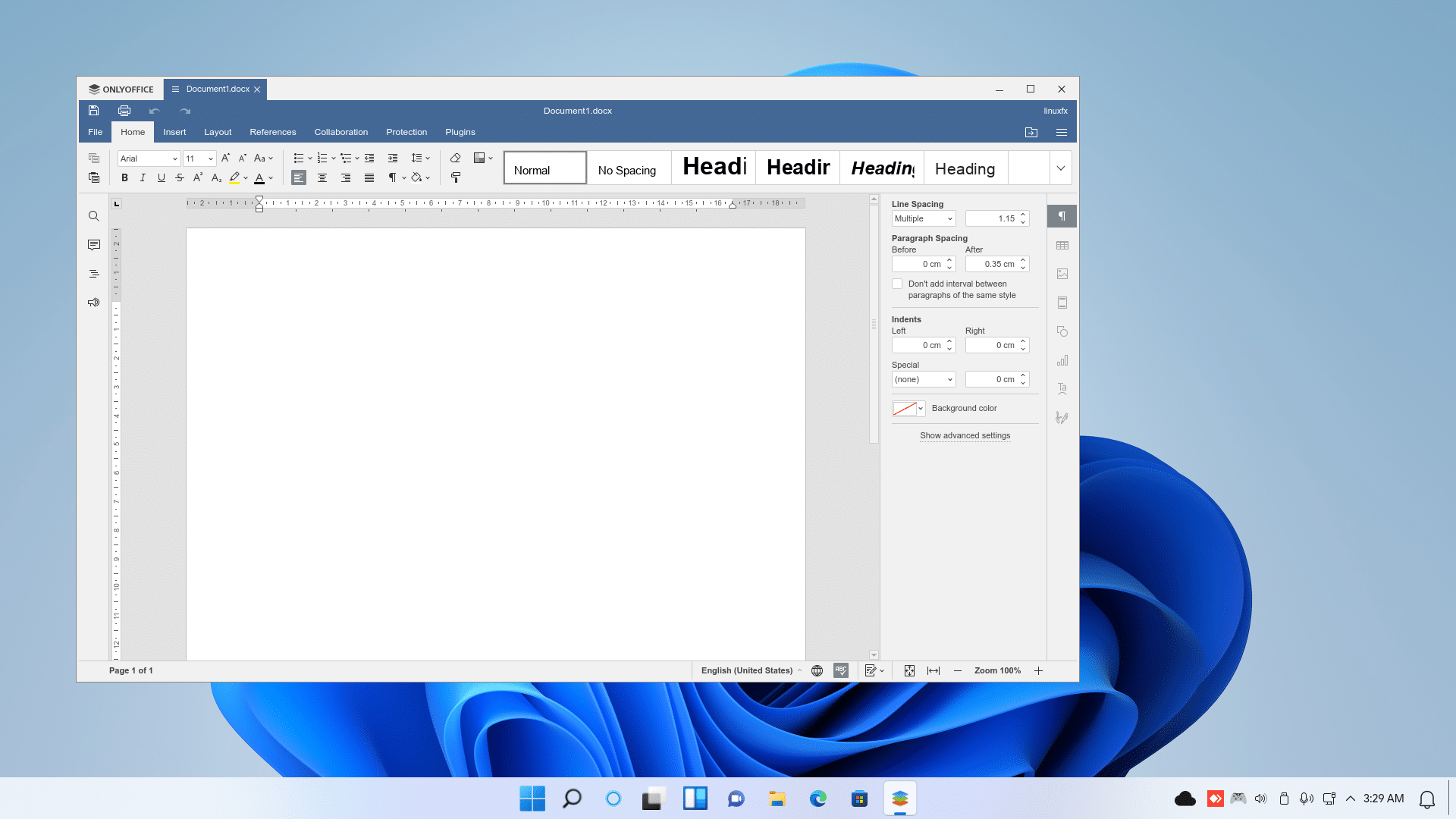Screen dimensions: 1456x819
Task: Open the References tab
Action: pos(272,132)
